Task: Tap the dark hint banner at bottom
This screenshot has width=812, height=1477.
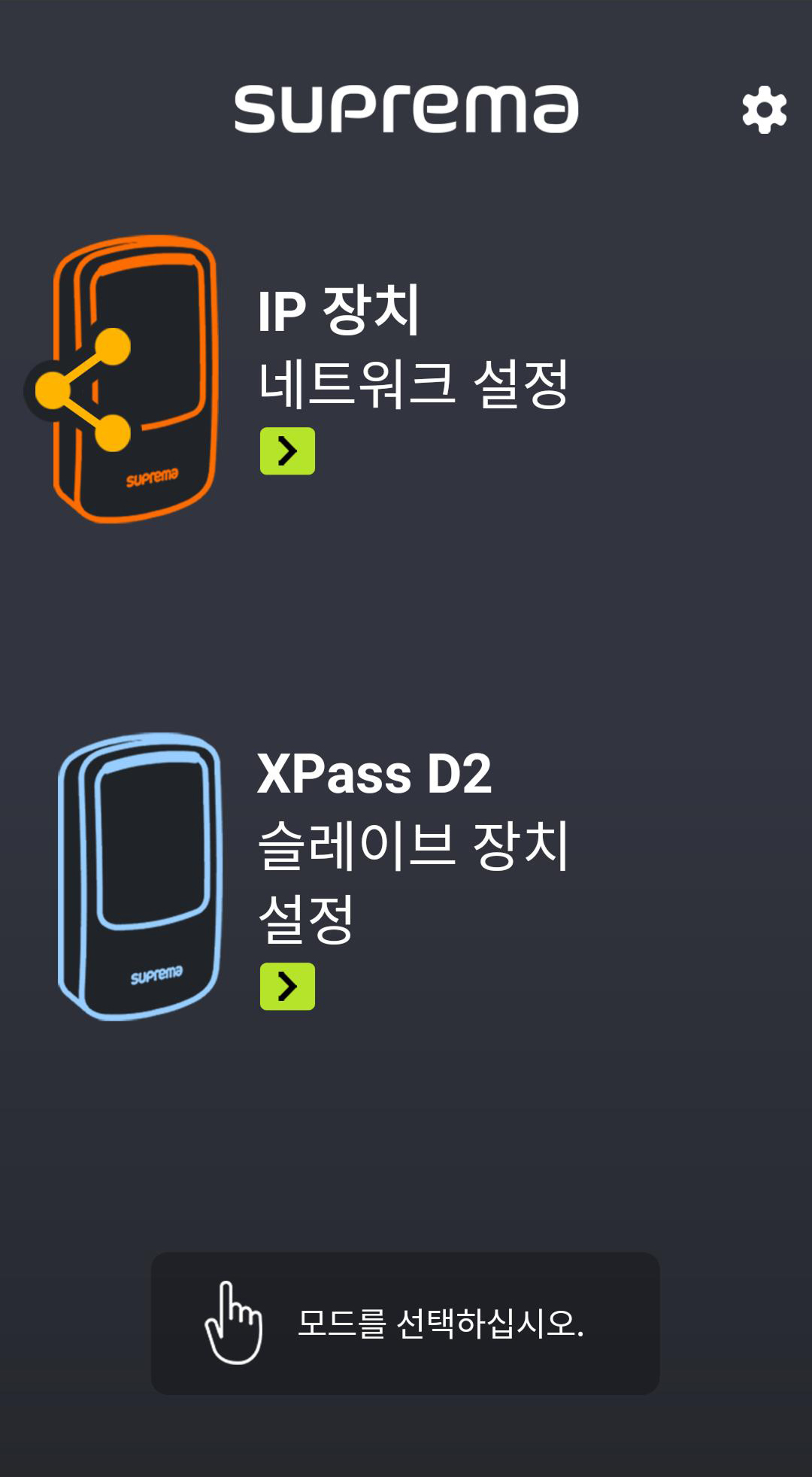Action: 405,1324
